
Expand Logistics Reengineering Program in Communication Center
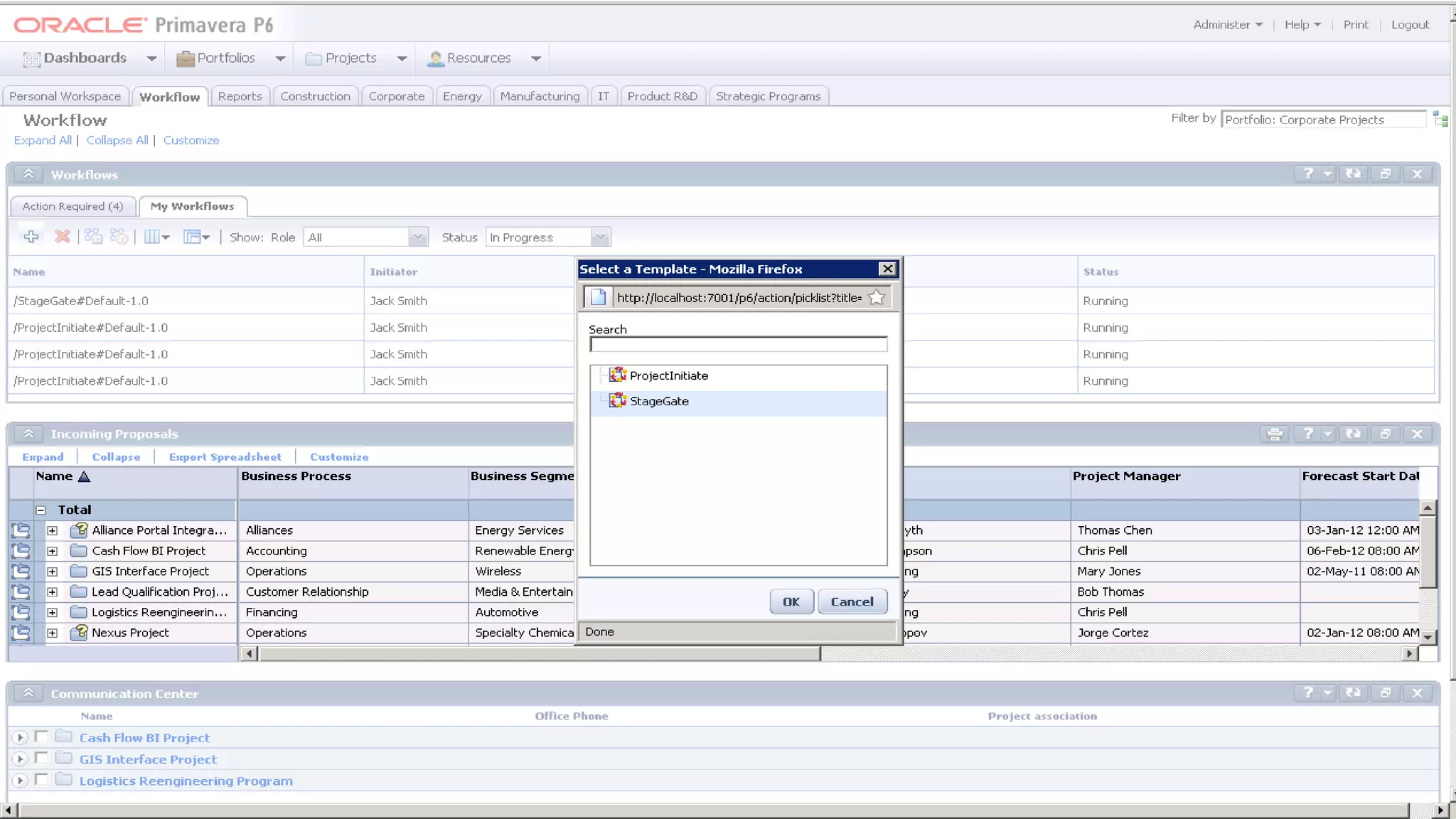[20, 780]
